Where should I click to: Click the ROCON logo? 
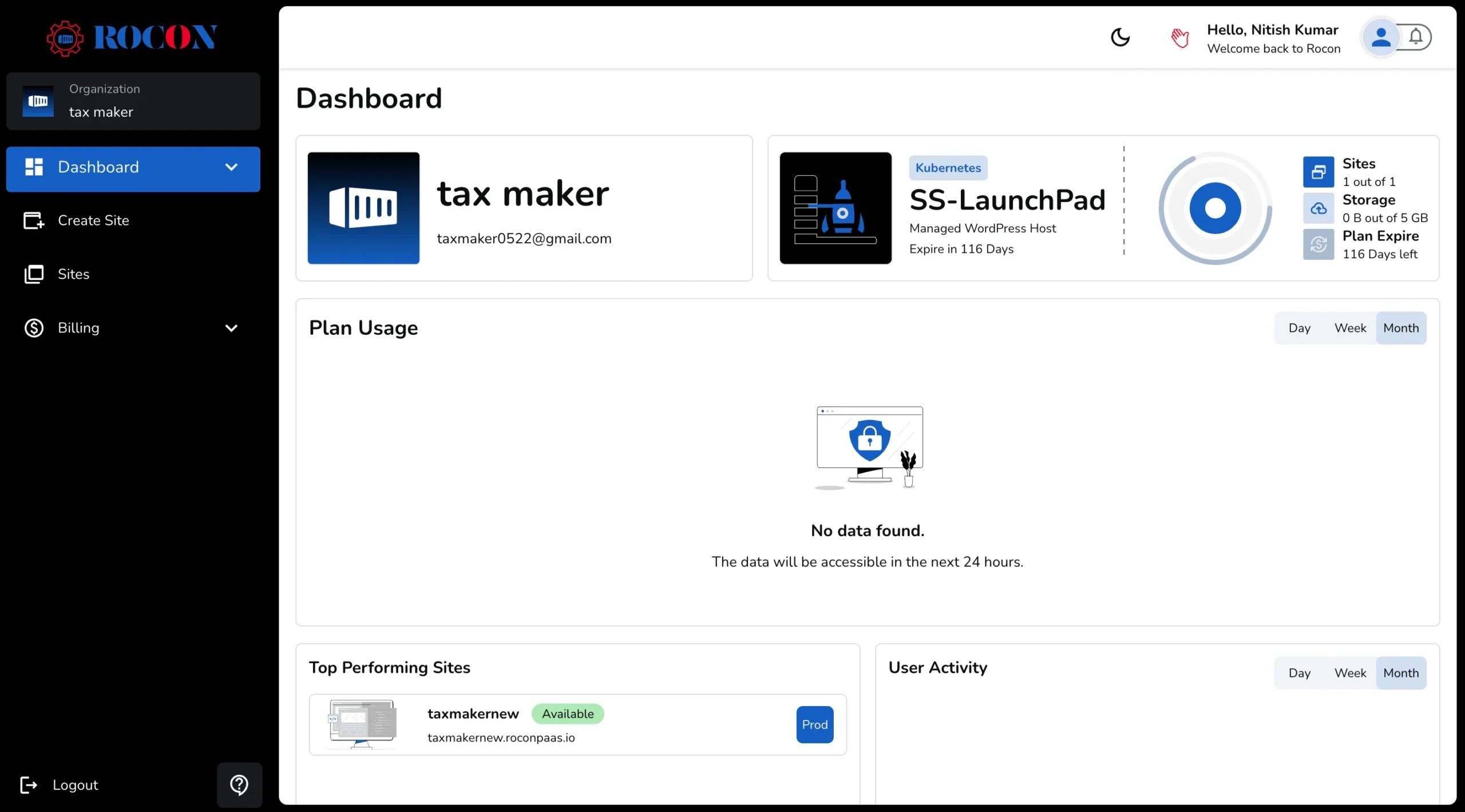pos(132,38)
